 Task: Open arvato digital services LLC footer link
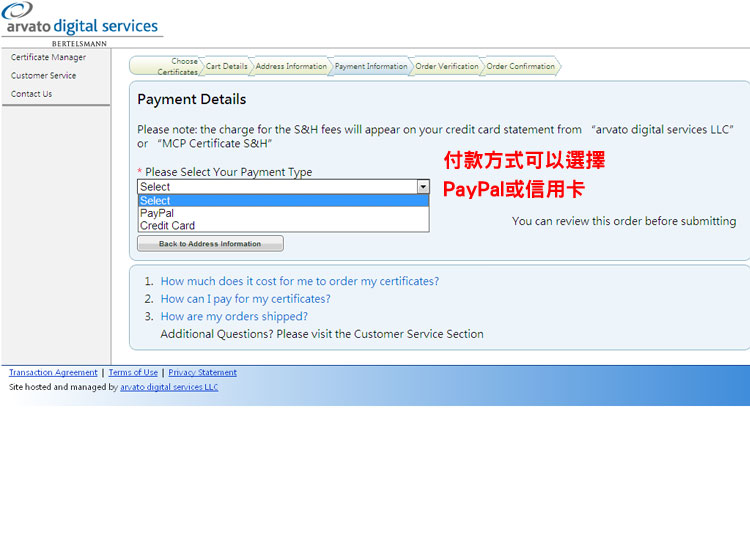click(169, 387)
